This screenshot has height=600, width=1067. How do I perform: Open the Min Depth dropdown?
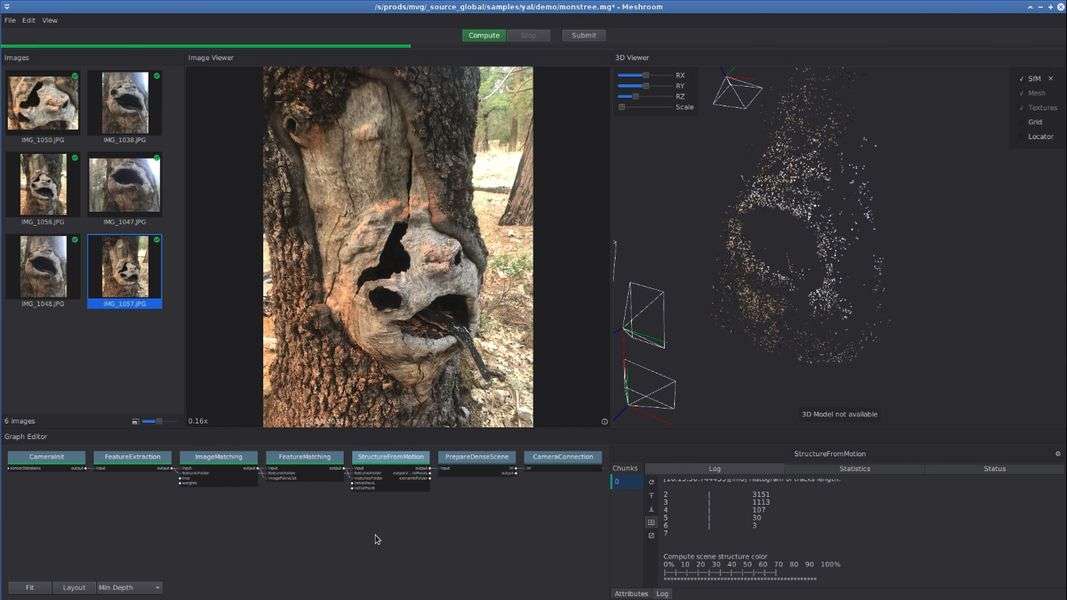tap(129, 588)
